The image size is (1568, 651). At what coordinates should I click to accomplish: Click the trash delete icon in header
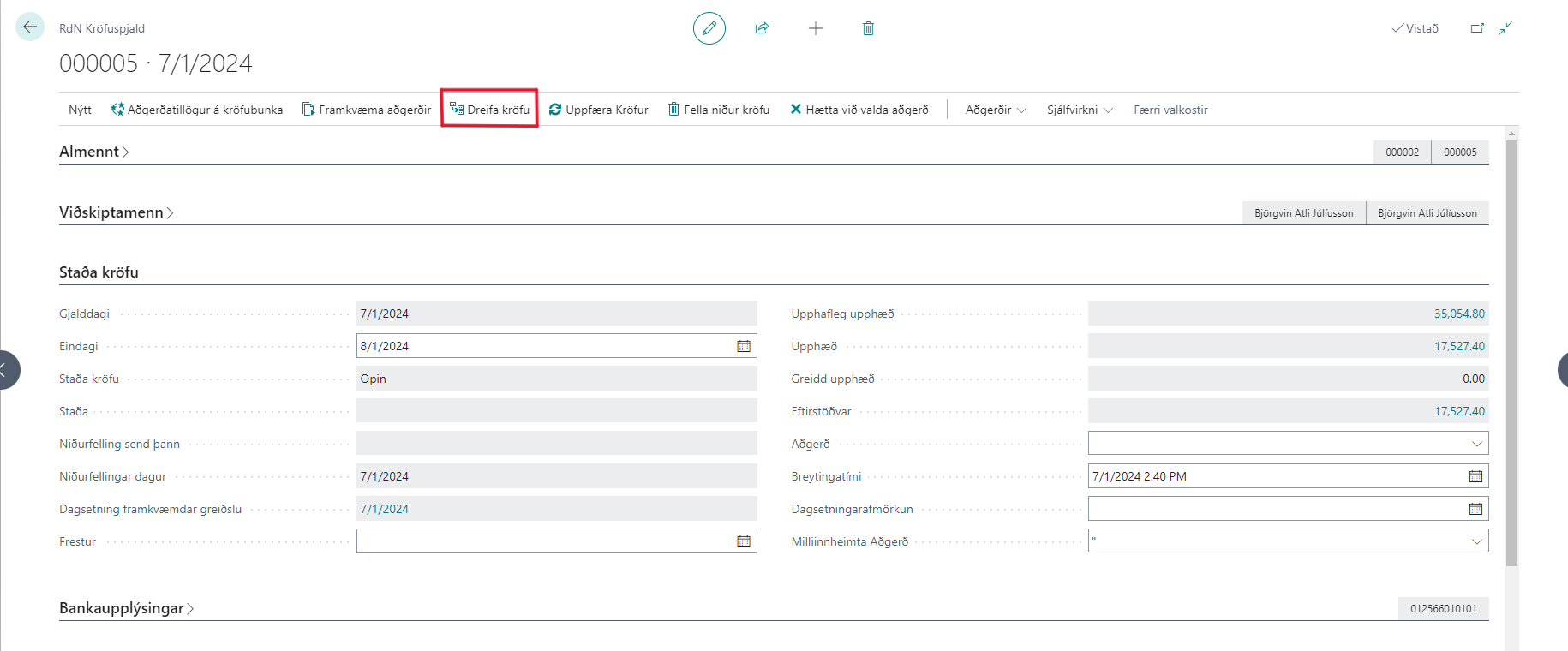868,28
